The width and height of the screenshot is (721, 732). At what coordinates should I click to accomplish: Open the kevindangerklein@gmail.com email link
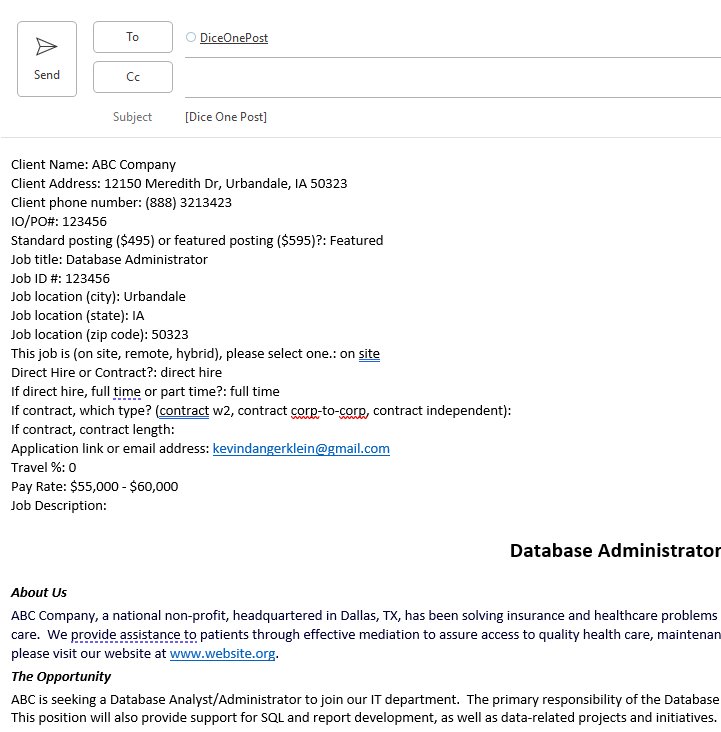[x=301, y=449]
